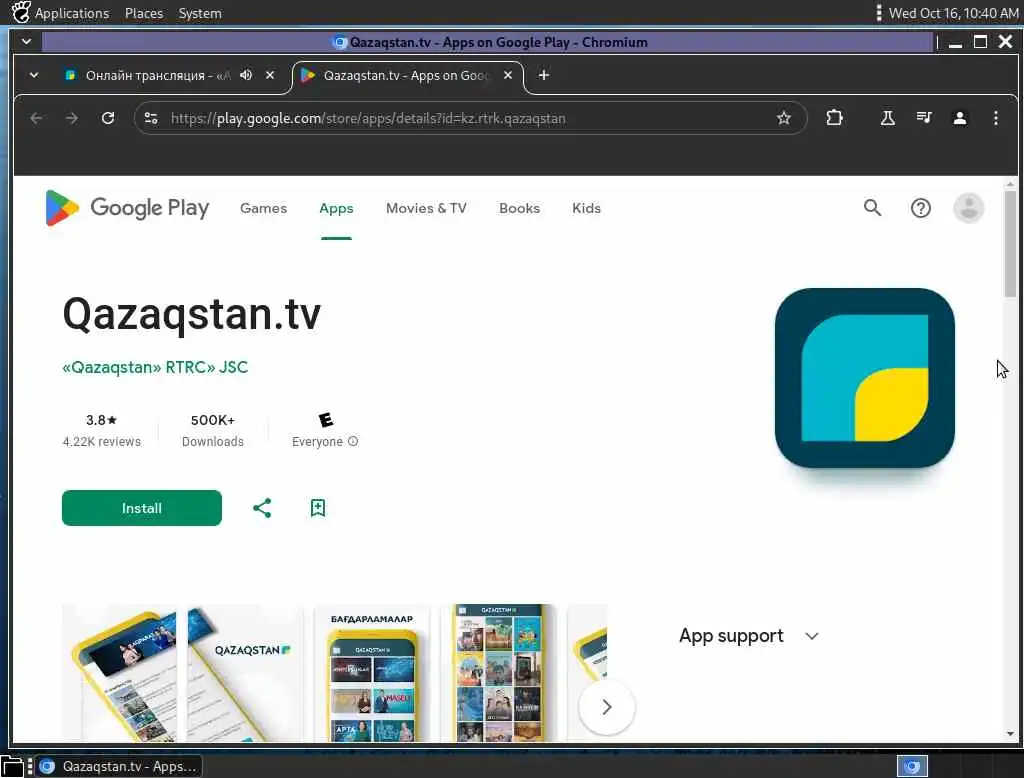The image size is (1024, 778).
Task: Go forward to next page
Action: 72,118
